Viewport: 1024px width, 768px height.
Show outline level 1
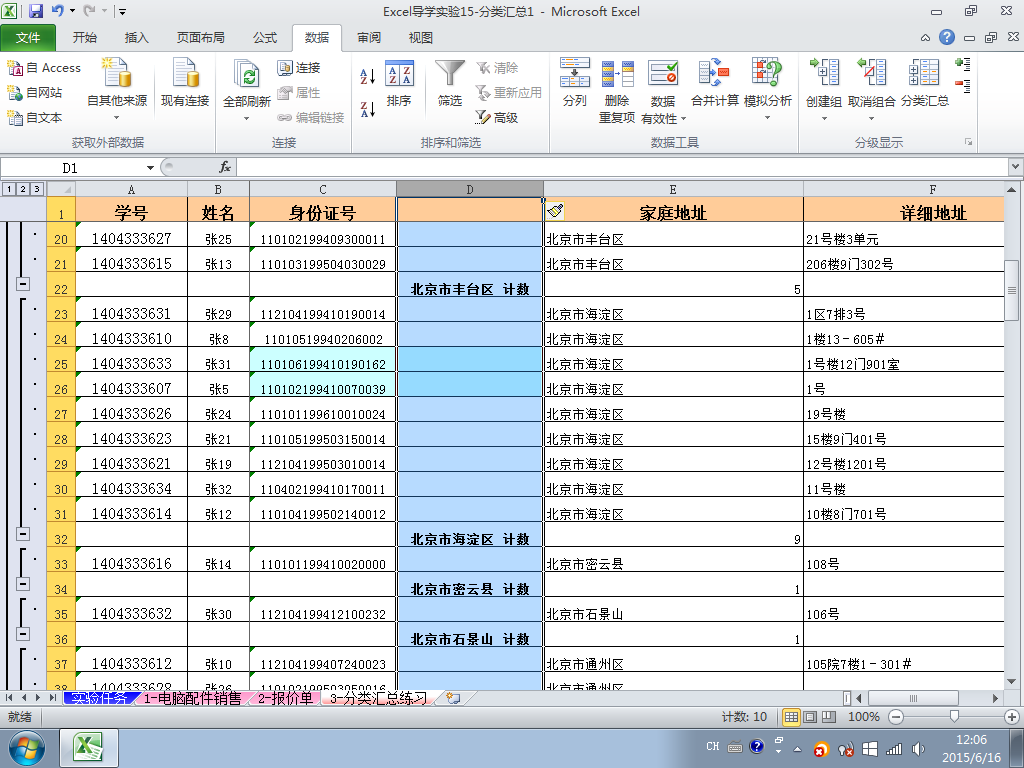tap(9, 189)
